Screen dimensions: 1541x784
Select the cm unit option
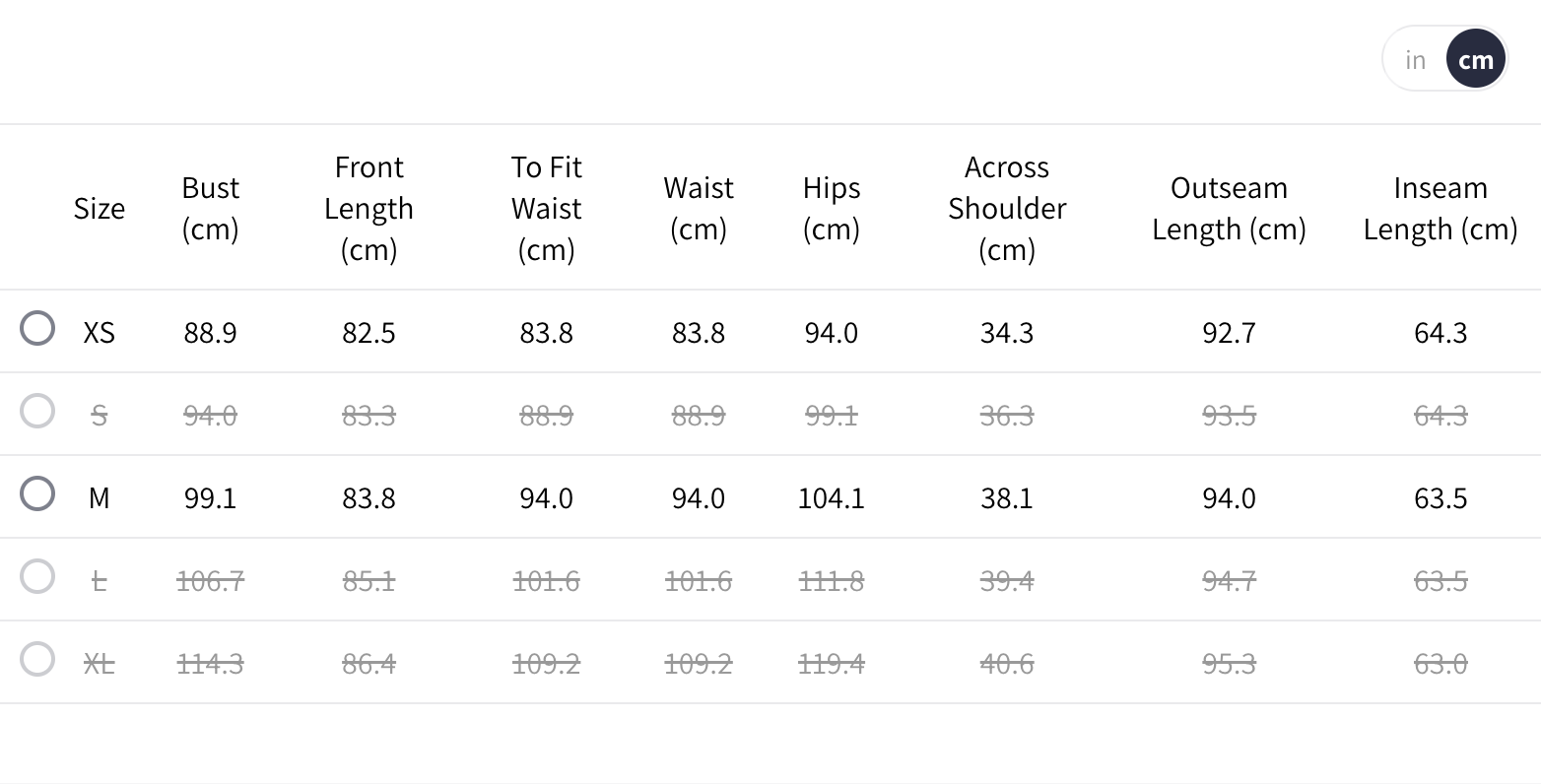pos(1475,60)
